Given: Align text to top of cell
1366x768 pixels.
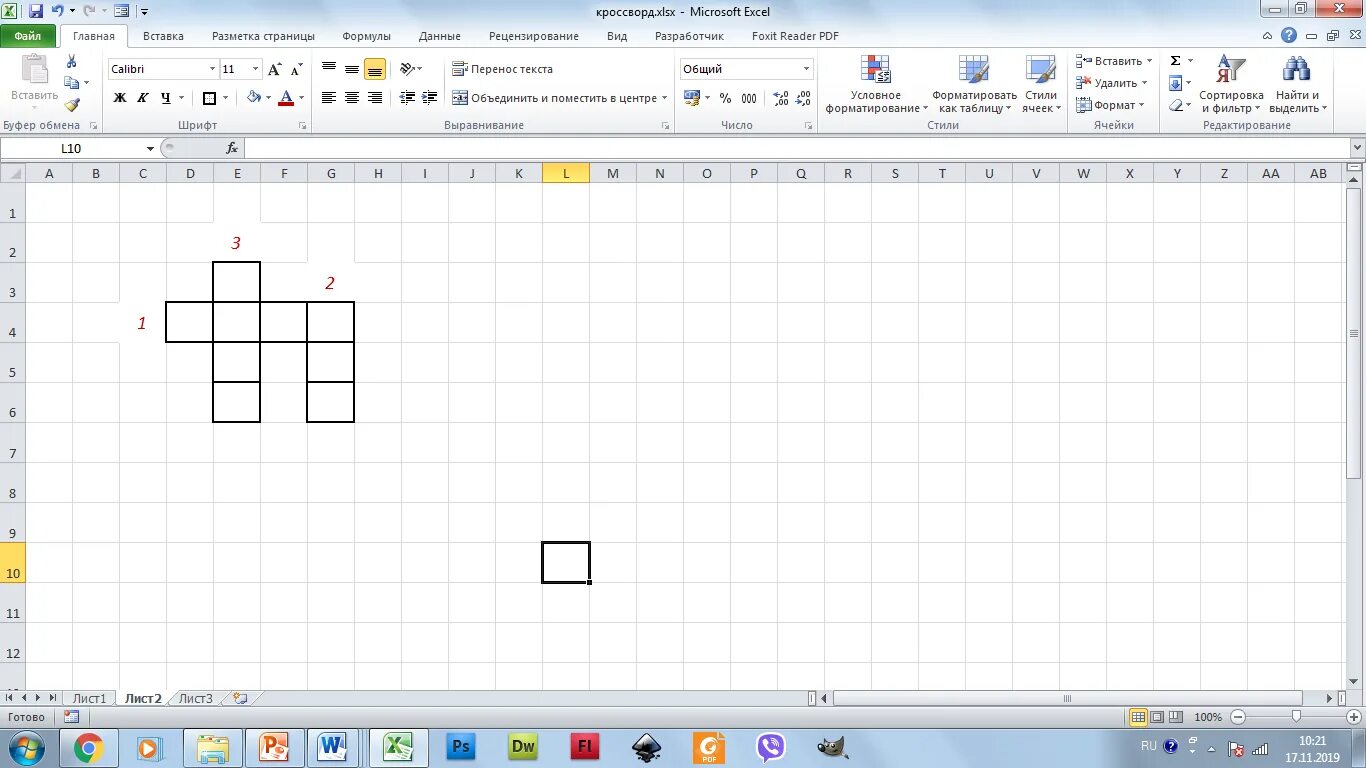Looking at the screenshot, I should [329, 69].
